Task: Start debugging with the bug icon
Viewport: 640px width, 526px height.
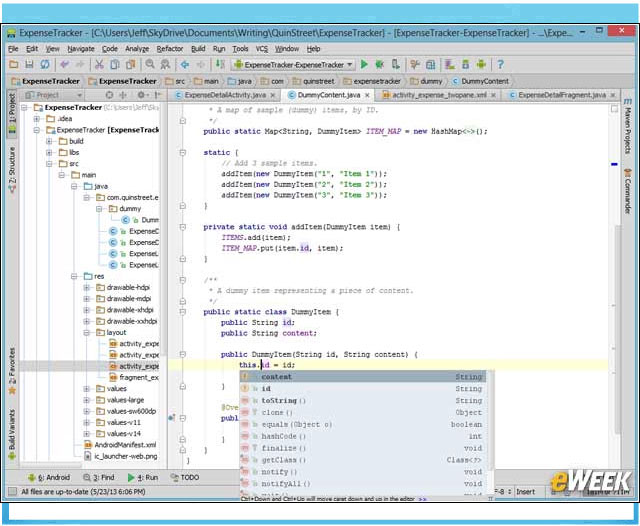Action: point(380,64)
